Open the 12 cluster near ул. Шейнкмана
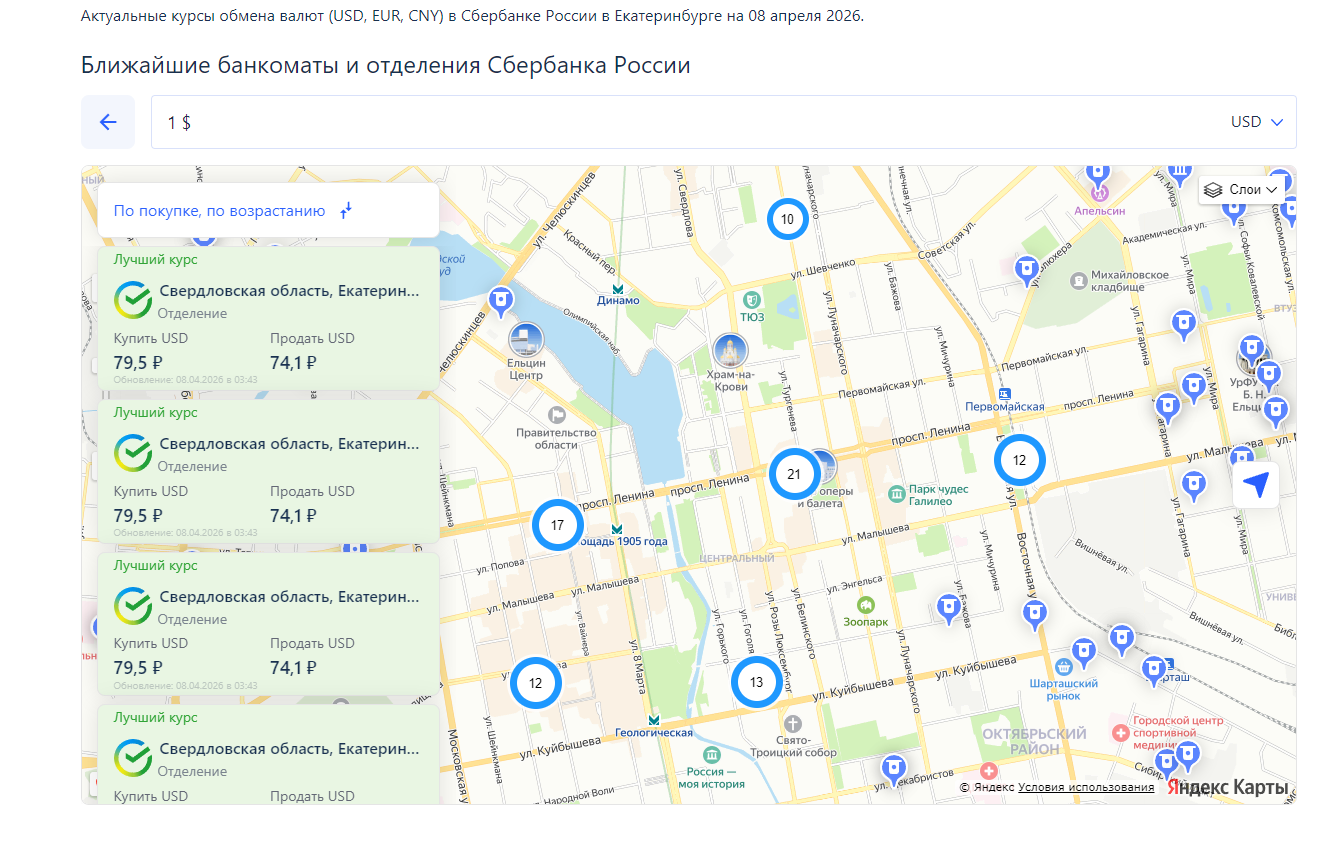1334x844 pixels. (535, 684)
